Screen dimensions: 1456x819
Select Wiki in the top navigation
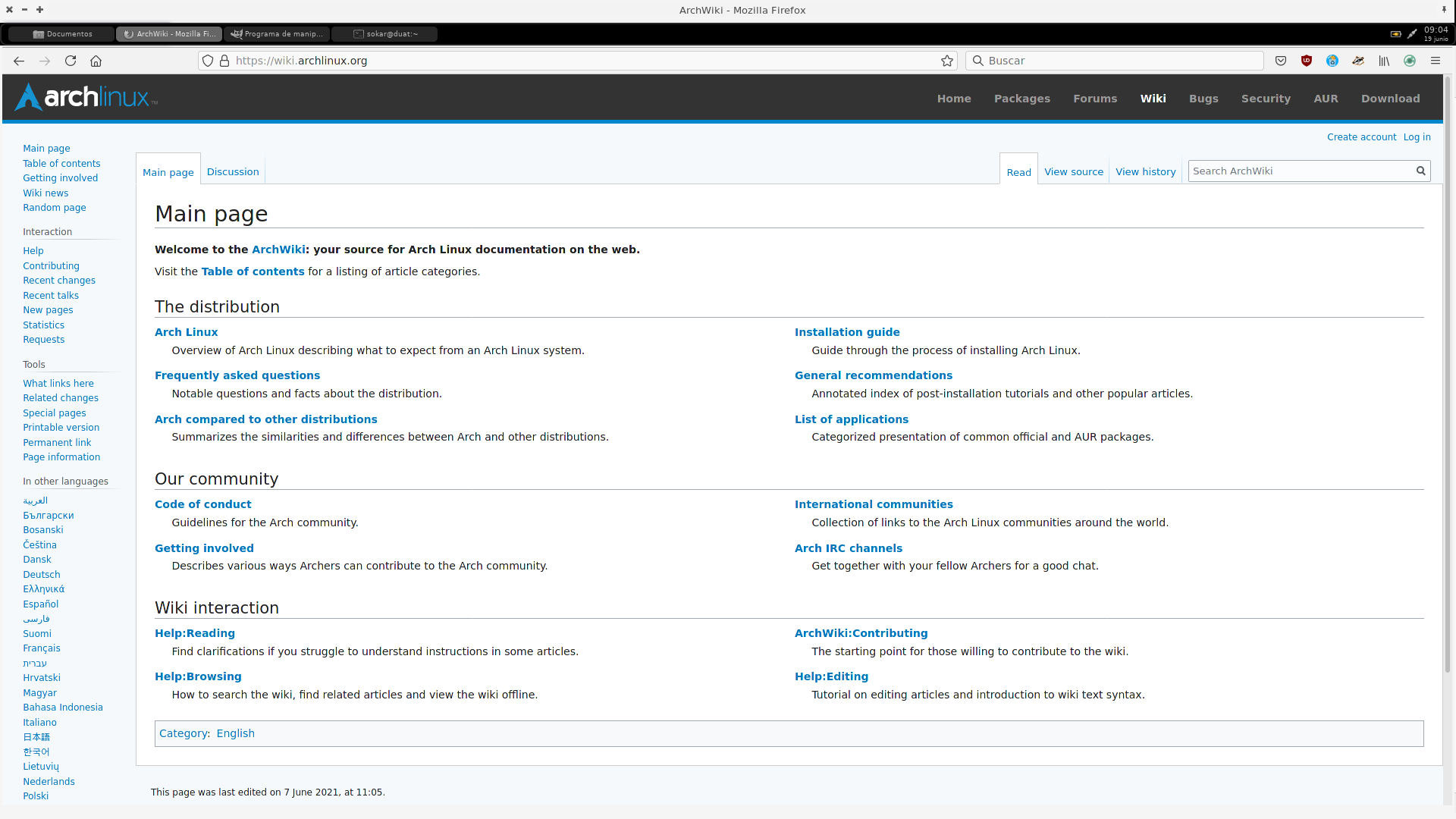tap(1153, 99)
